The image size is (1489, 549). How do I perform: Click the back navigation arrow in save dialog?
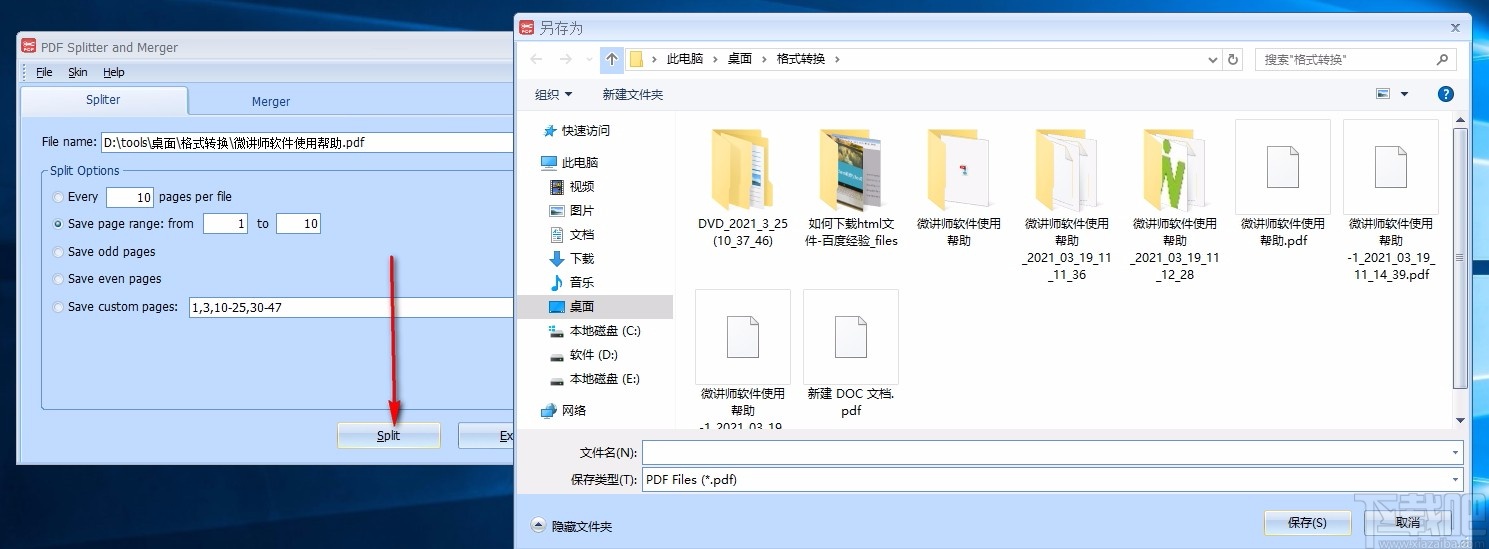click(x=536, y=59)
